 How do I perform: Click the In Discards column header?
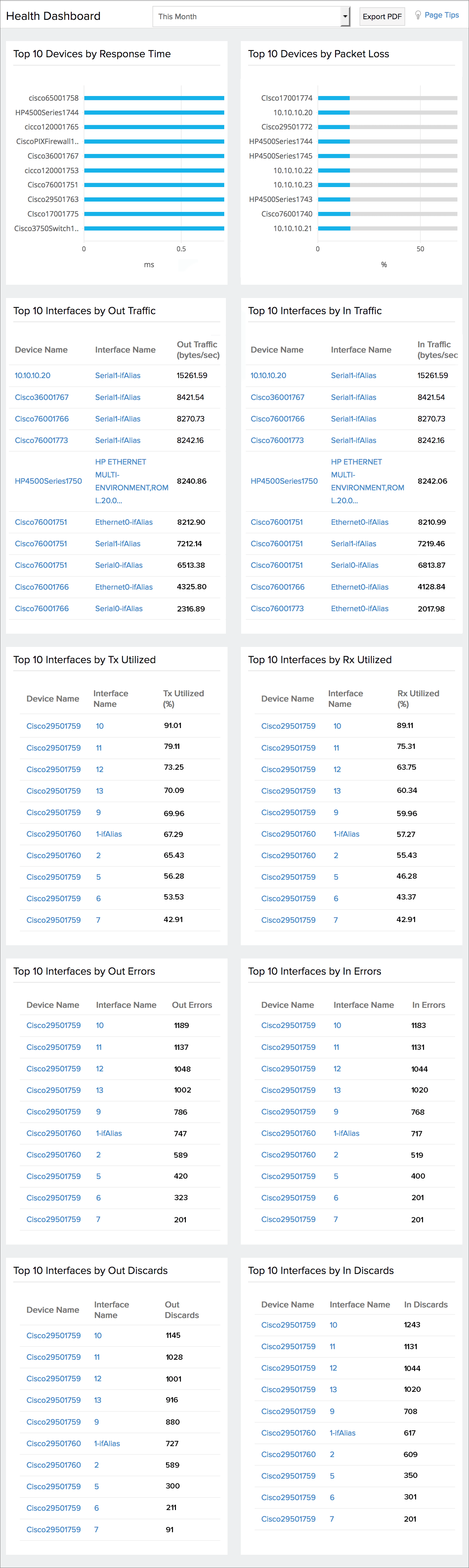click(426, 1304)
